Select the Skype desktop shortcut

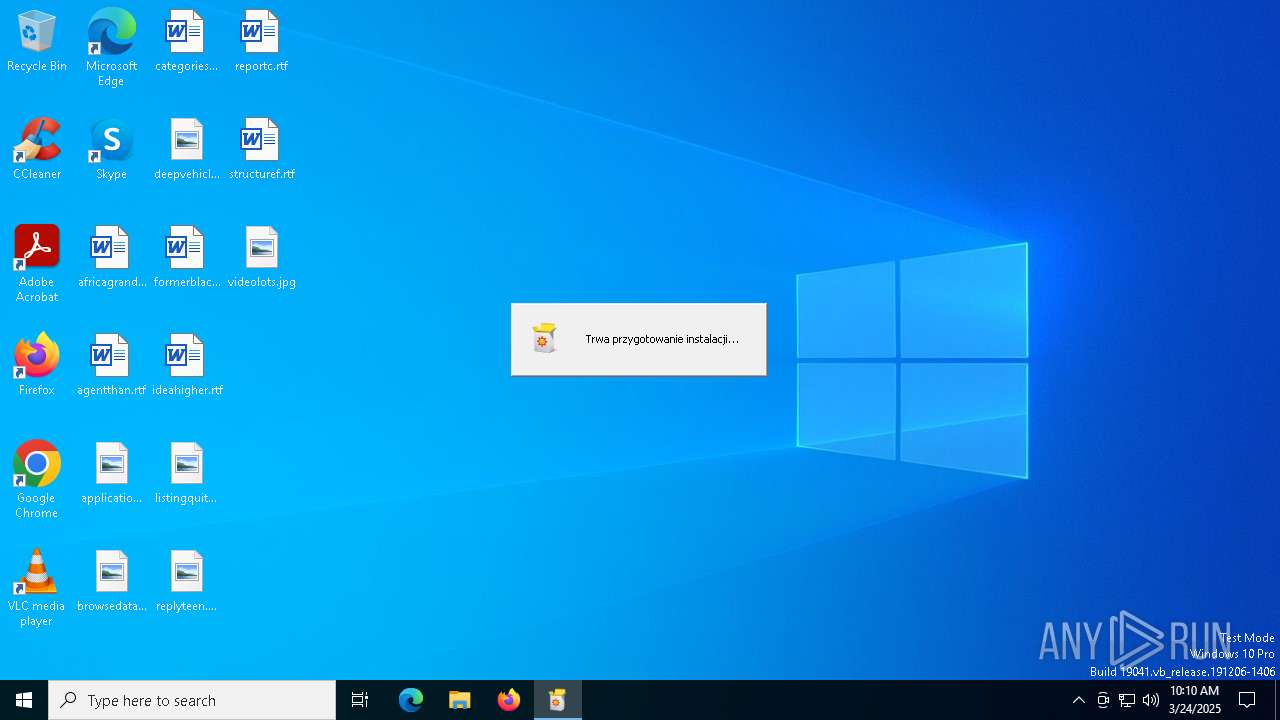[111, 149]
